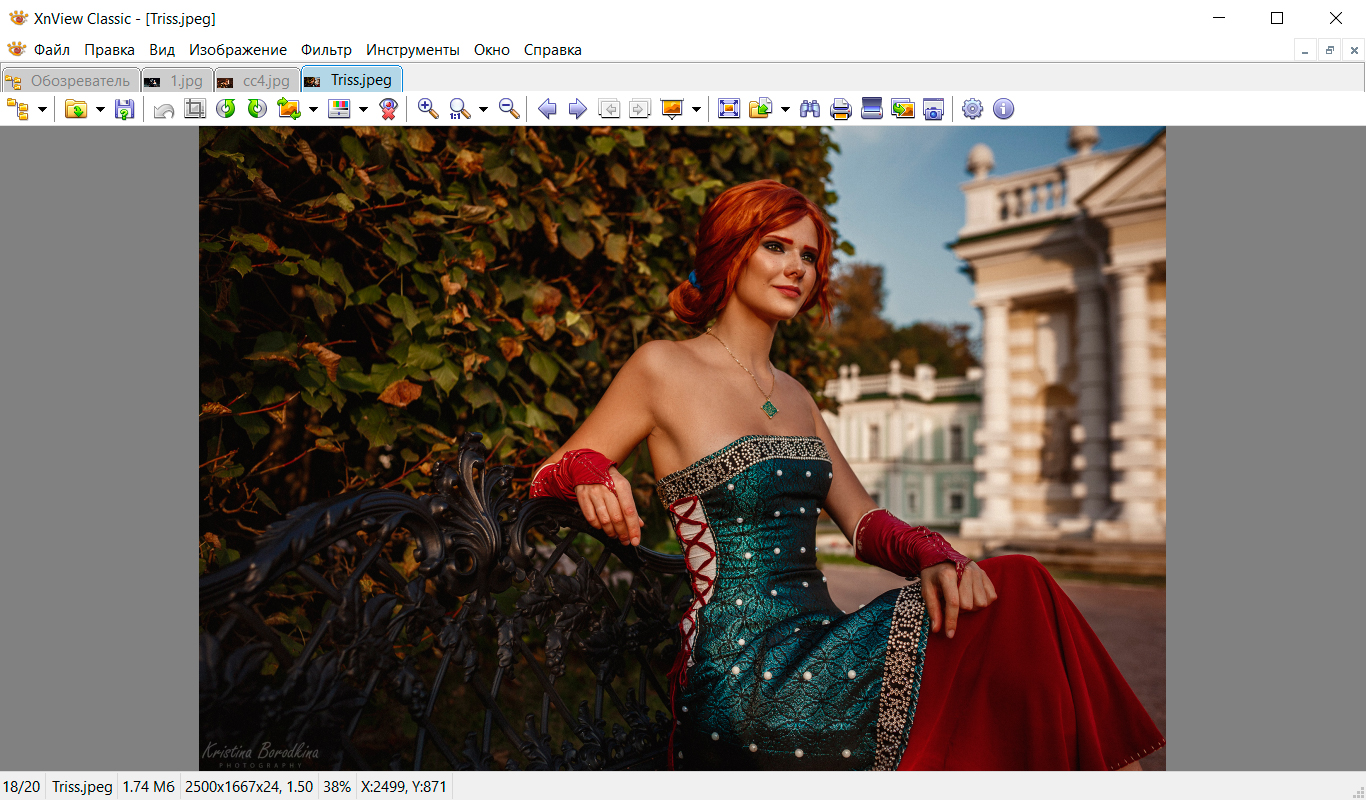This screenshot has width=1366, height=800.
Task: Expand the dropdown next to the 1:1 zoom icon
Action: 483,109
